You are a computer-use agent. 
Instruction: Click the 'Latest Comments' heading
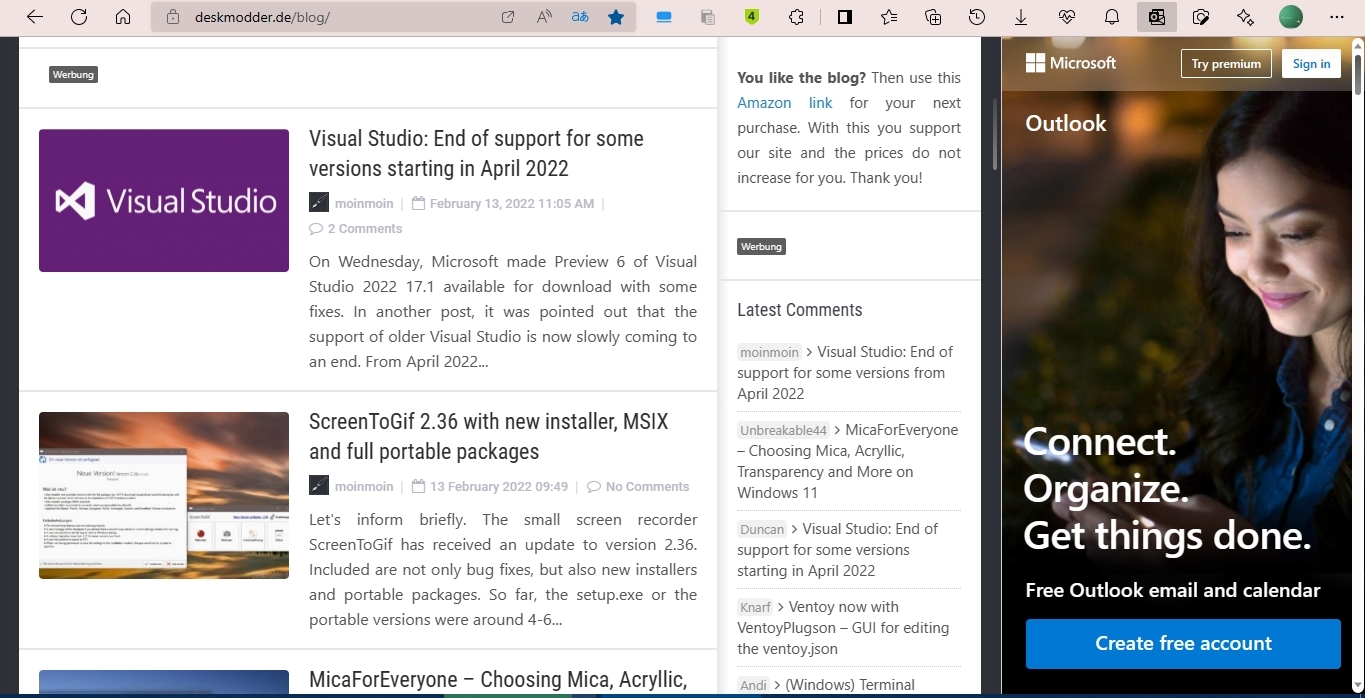(800, 310)
